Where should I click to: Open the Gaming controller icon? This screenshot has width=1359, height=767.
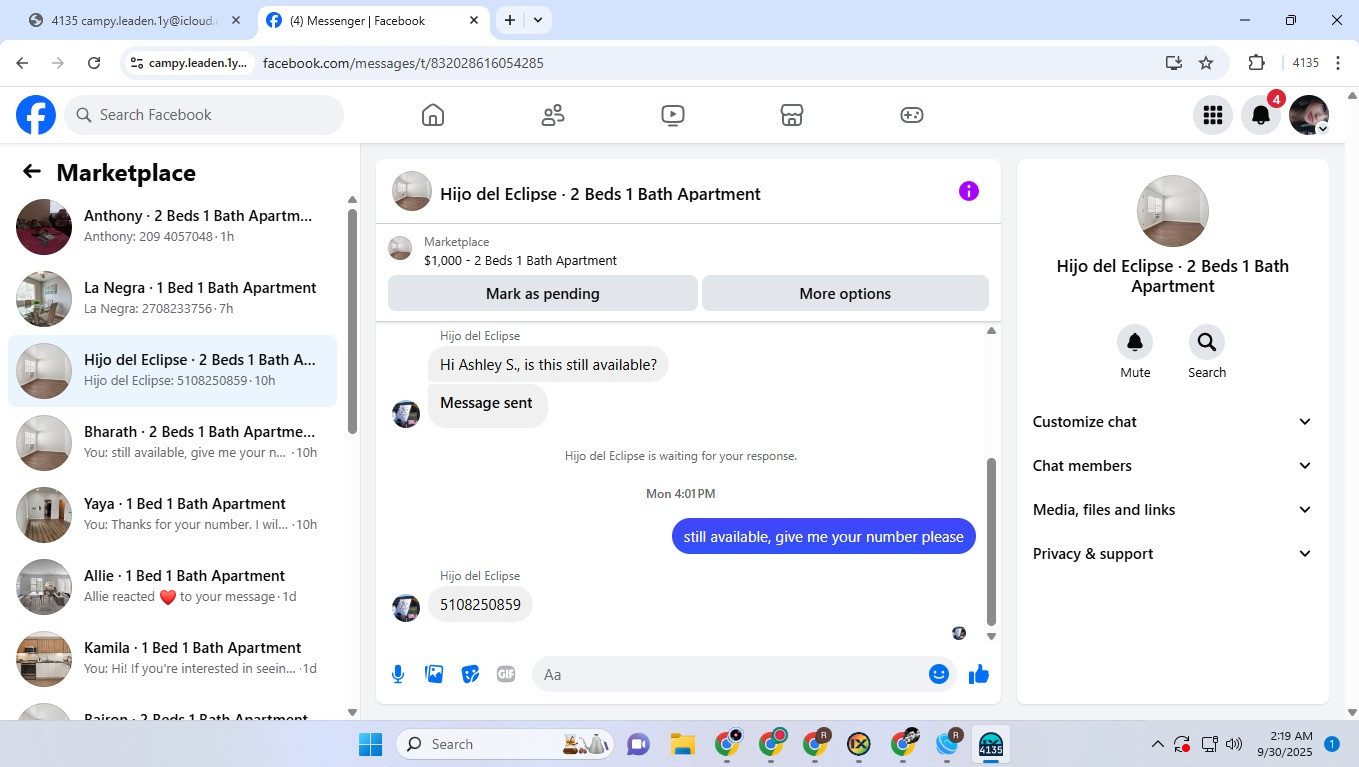click(911, 115)
